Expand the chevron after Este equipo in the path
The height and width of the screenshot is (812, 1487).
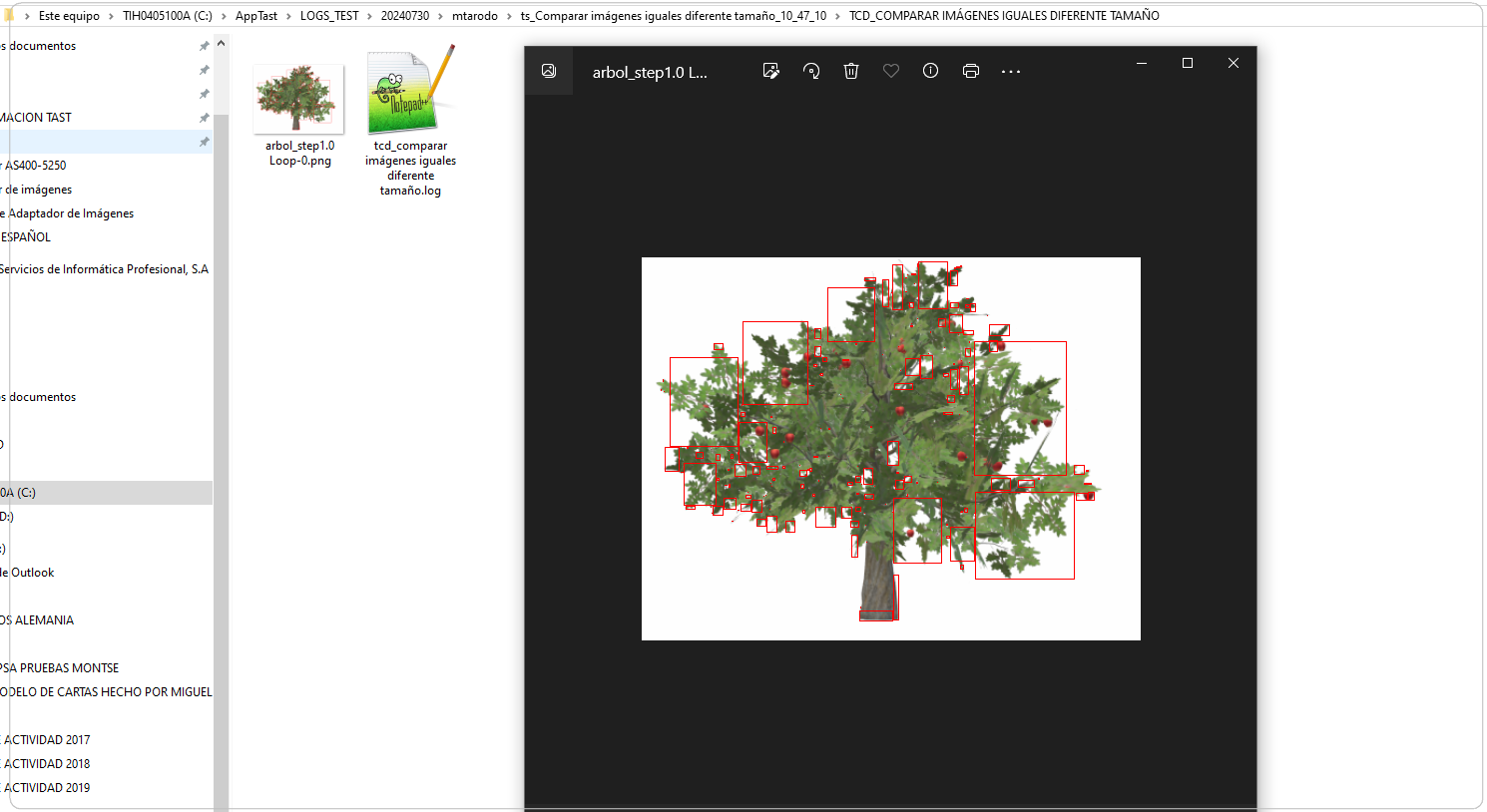tap(111, 16)
